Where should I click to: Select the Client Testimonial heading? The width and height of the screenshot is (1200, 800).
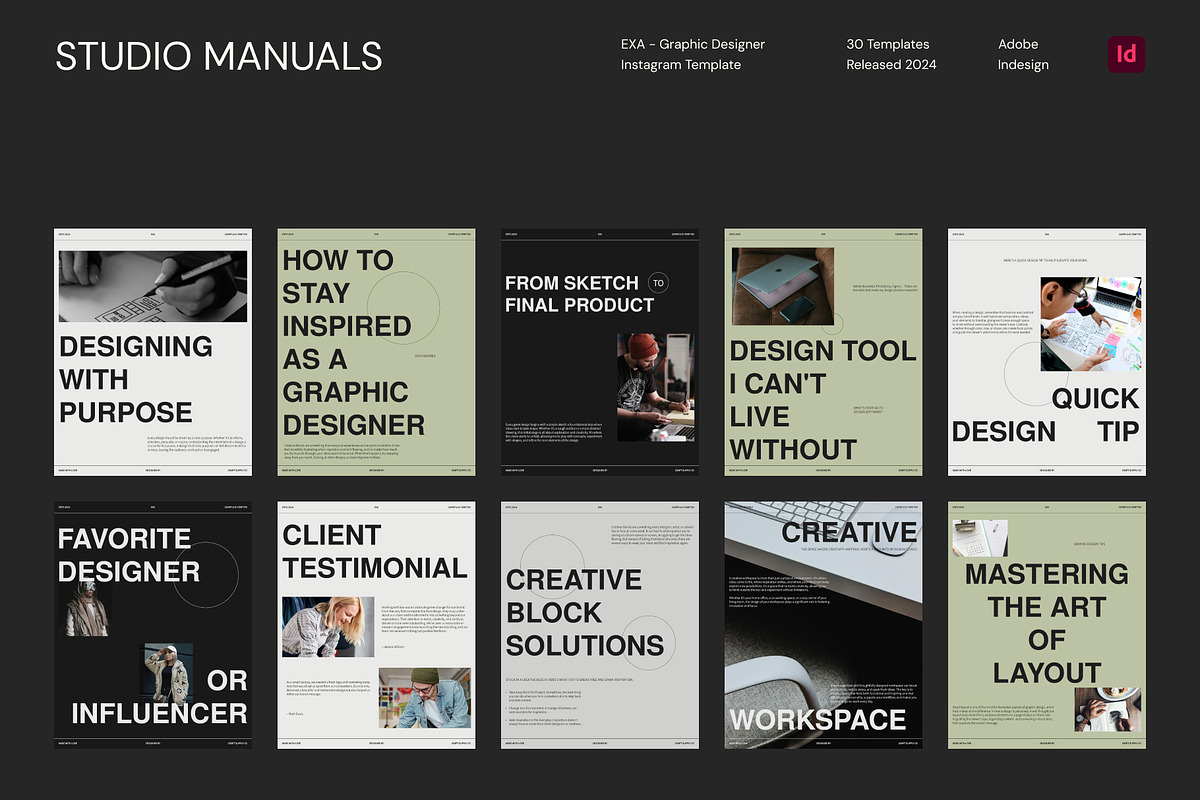click(375, 551)
